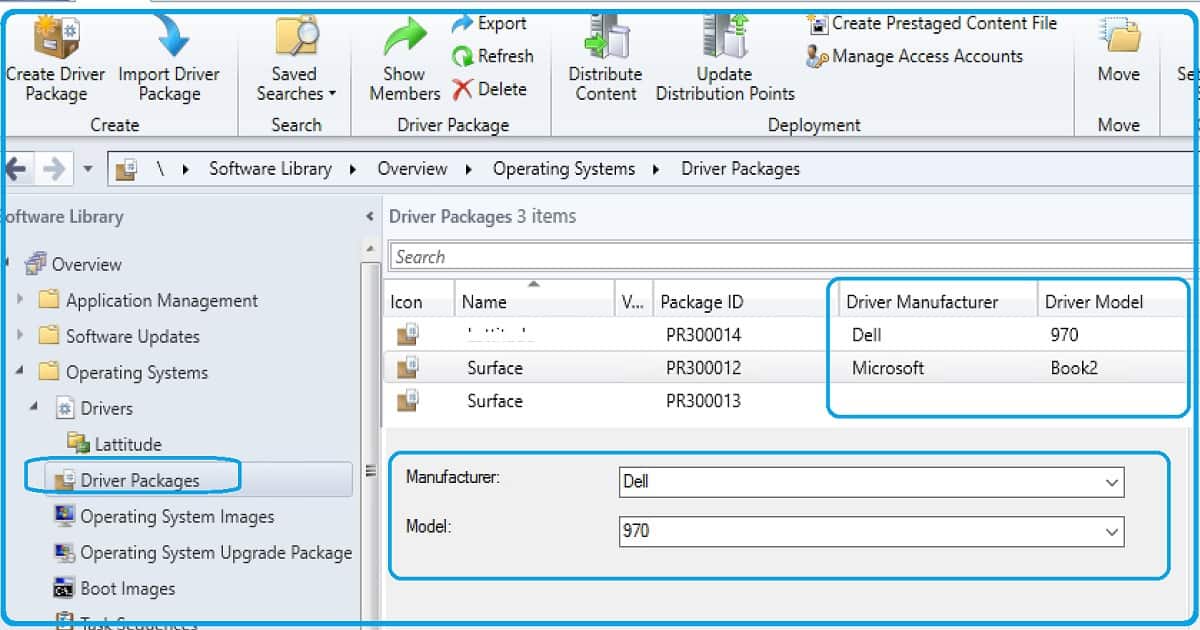Refresh the driver packages list

[x=493, y=56]
